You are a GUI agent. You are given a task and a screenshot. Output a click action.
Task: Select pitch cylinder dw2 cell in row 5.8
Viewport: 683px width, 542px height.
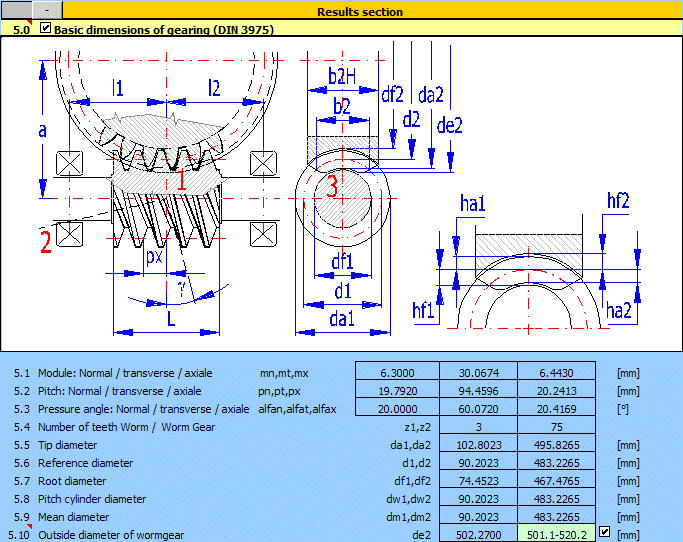coord(556,499)
